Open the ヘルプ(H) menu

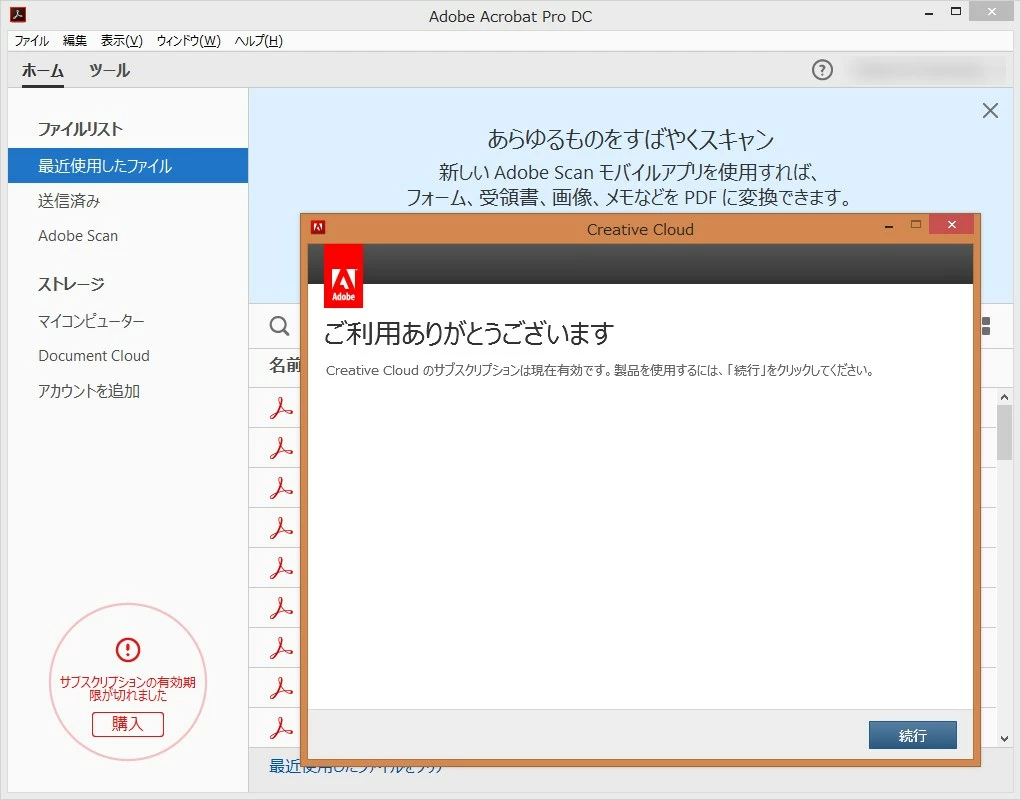259,41
